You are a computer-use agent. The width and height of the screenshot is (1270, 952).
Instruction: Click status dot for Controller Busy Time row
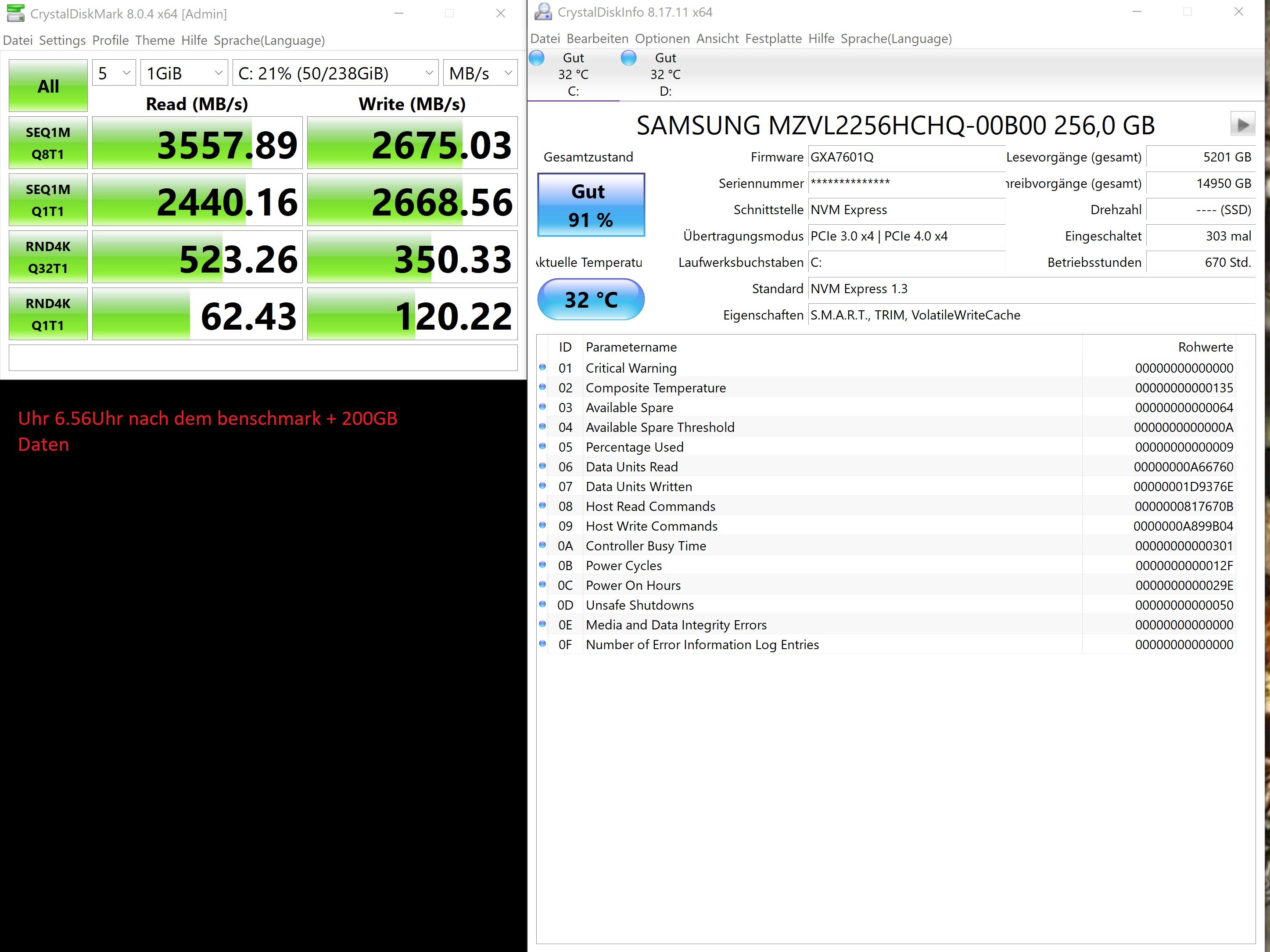coord(542,546)
